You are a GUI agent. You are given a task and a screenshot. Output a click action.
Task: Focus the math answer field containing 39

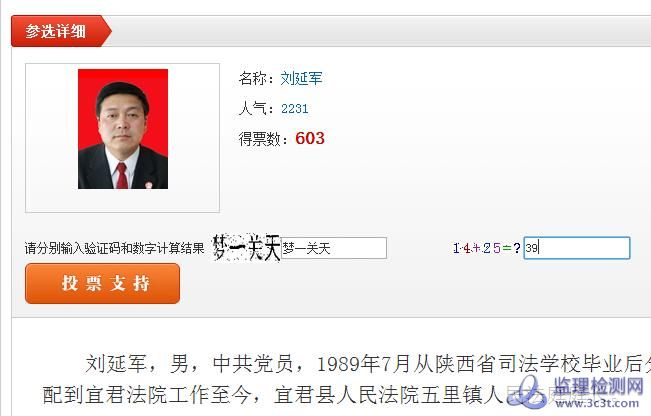(x=577, y=248)
